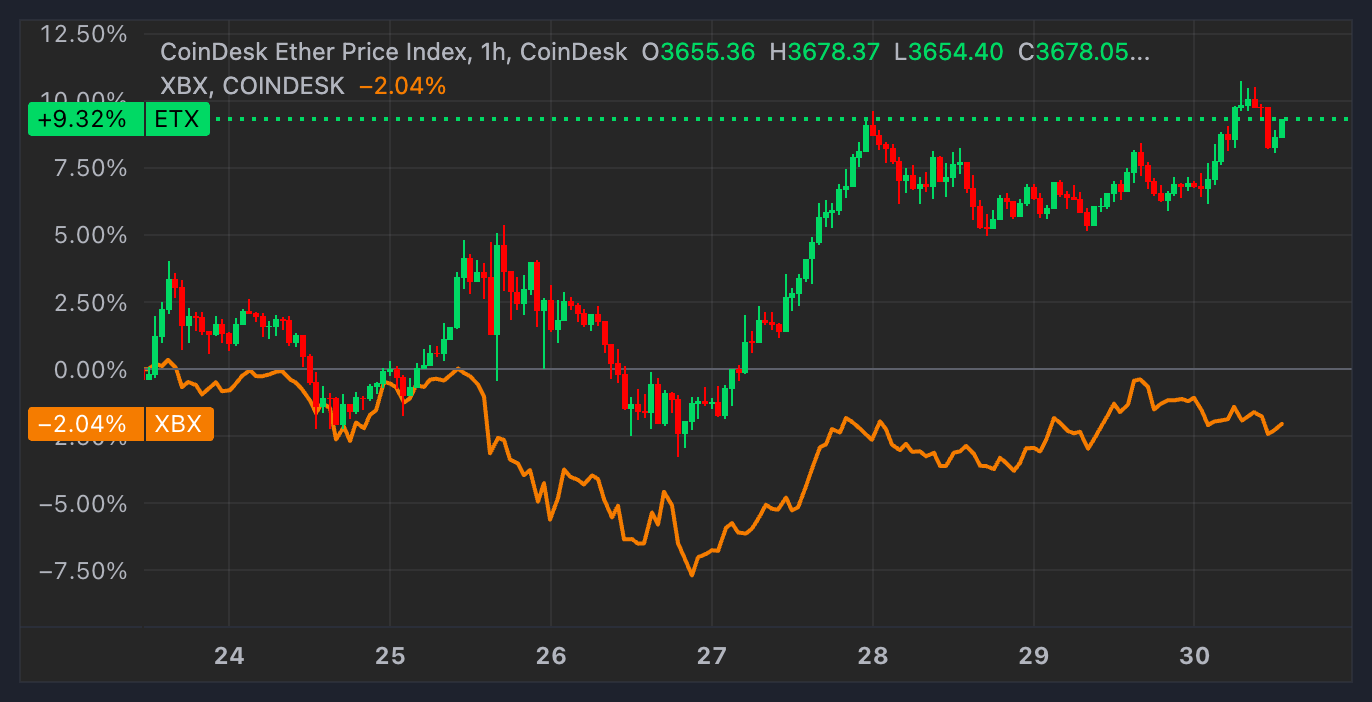Select the XBX, COINDESK legend entry
Viewport: 1372px width, 702px height.
[251, 86]
